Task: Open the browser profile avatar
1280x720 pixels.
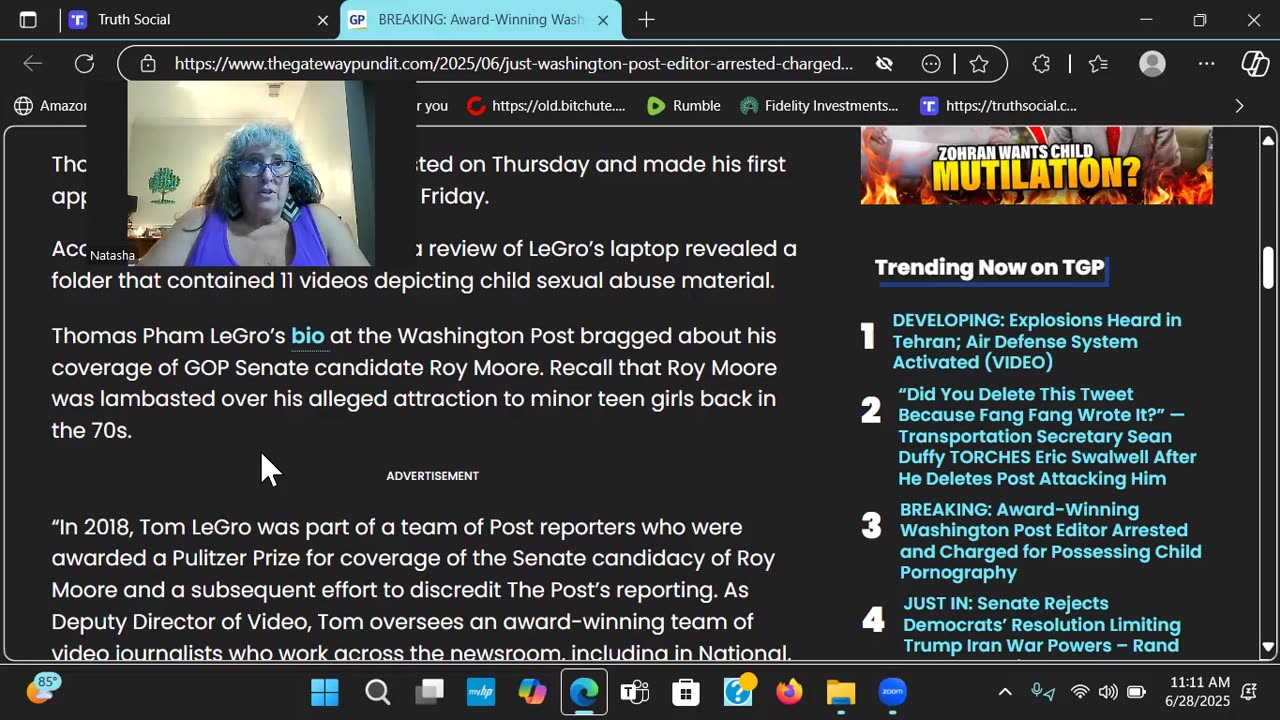Action: coord(1153,64)
